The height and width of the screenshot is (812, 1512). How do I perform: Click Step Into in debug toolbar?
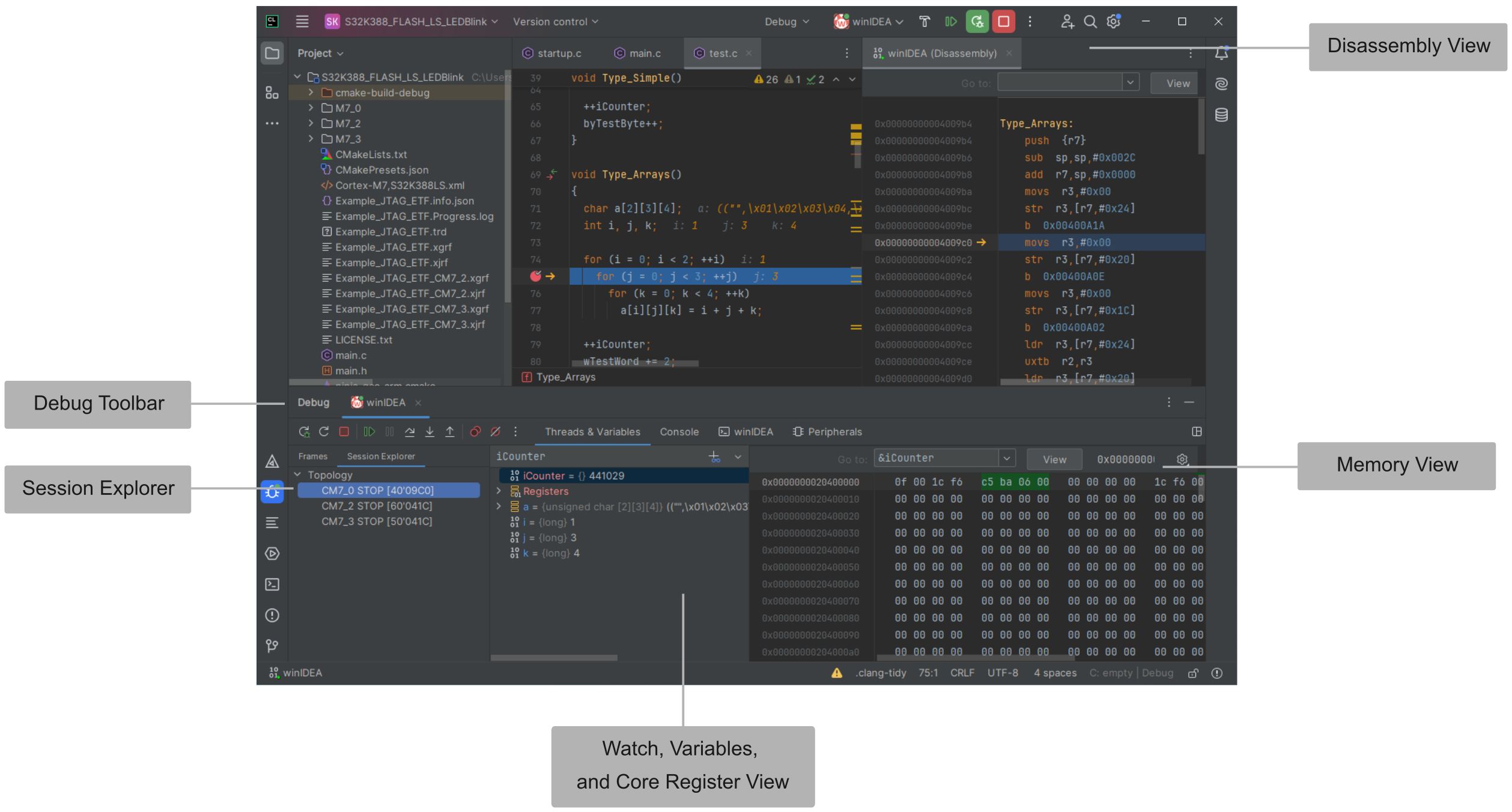(430, 432)
